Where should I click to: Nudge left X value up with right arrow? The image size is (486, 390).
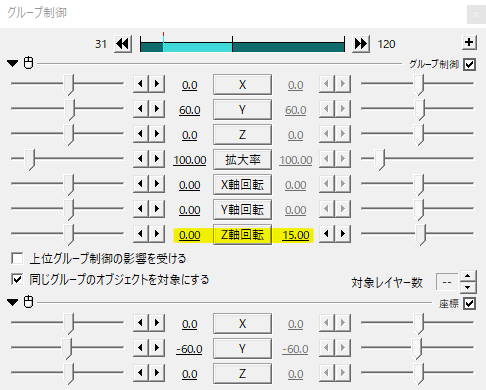pos(157,84)
